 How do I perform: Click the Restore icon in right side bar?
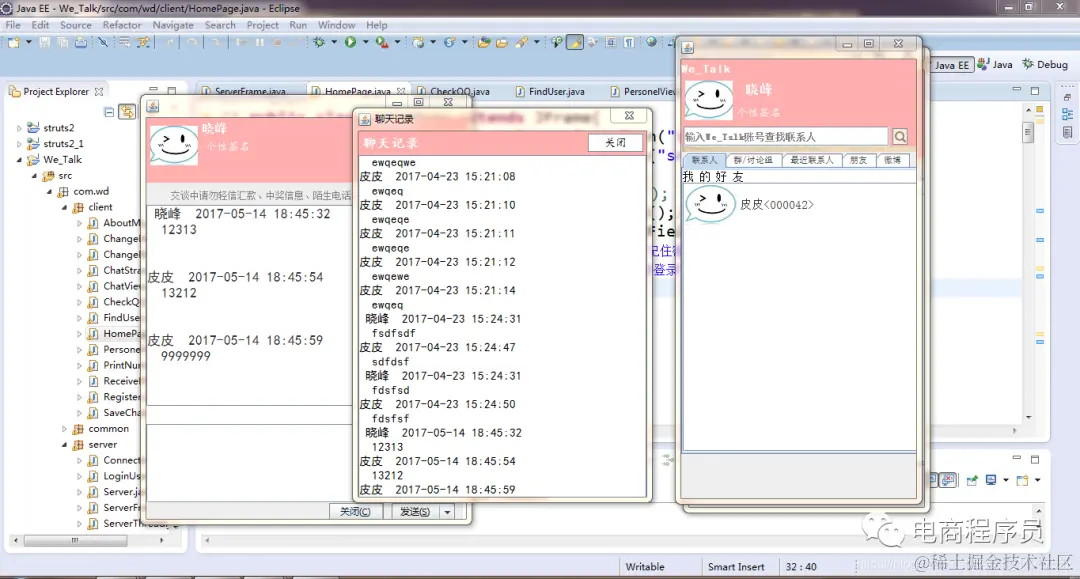[1067, 97]
